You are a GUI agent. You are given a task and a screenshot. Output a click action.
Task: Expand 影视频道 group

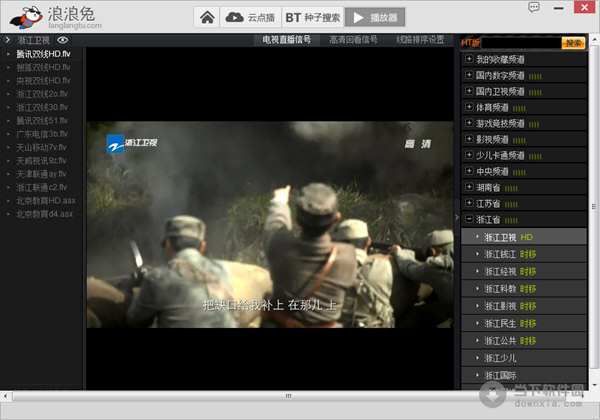469,139
